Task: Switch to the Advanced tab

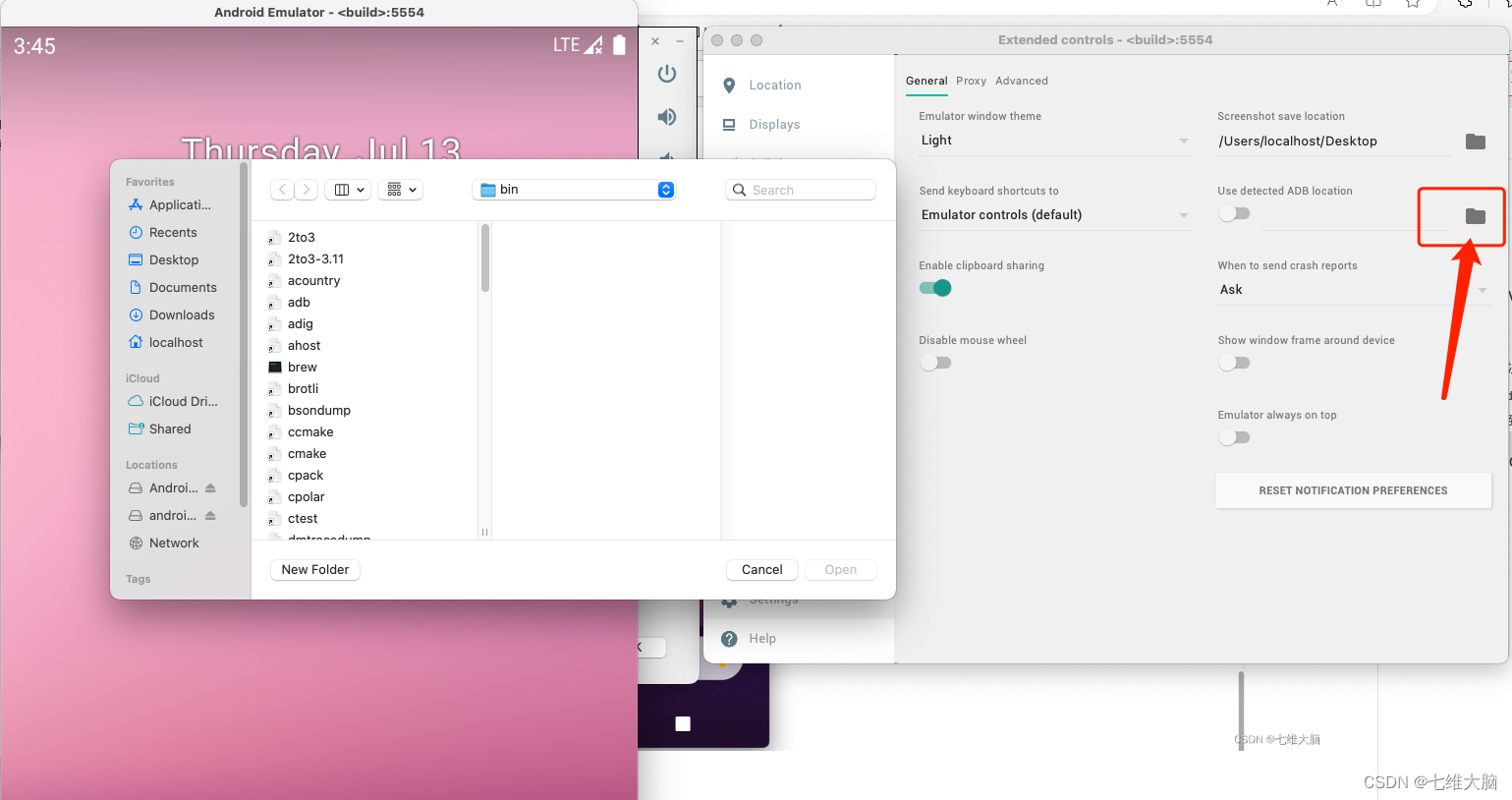Action: coord(1022,82)
